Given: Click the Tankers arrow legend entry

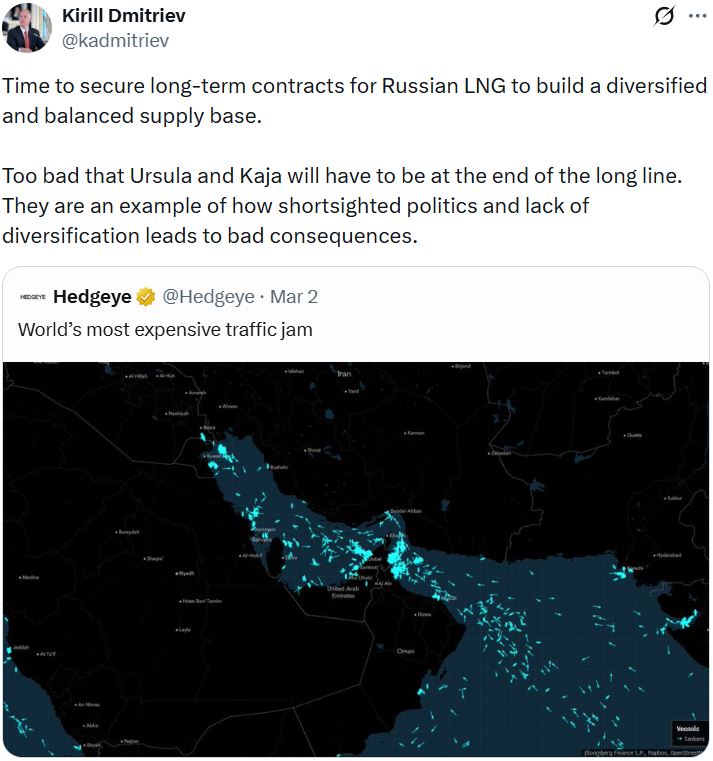Looking at the screenshot, I should tap(688, 739).
